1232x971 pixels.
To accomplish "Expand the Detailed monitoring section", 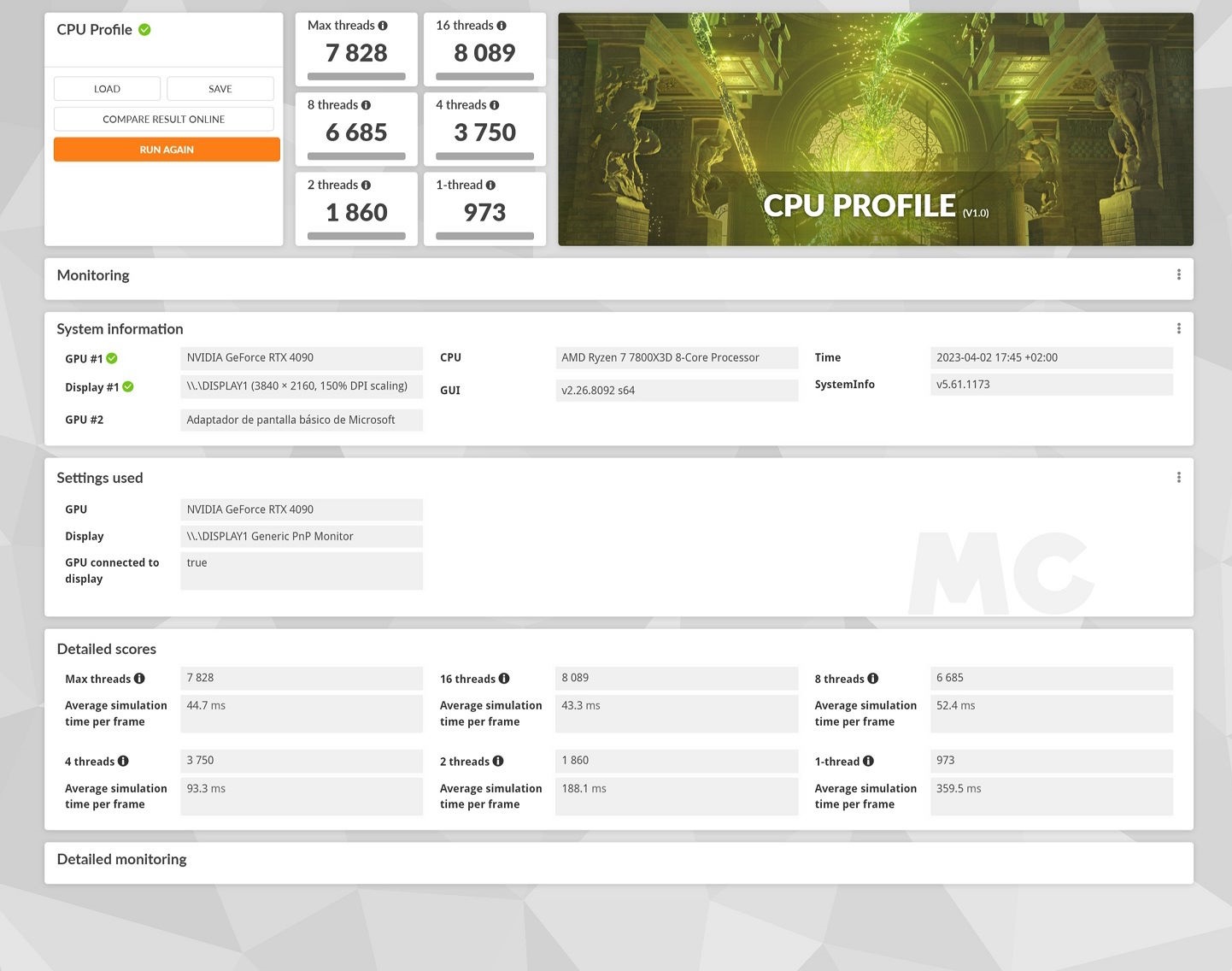I will pyautogui.click(x=121, y=860).
